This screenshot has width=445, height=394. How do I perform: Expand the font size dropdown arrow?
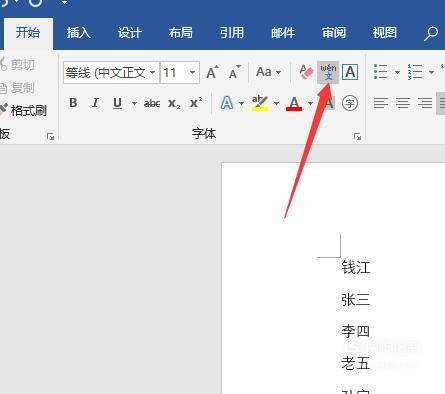tap(192, 72)
